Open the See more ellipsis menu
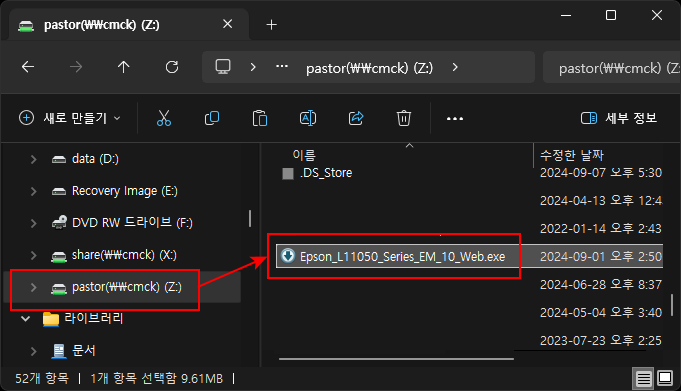 click(x=455, y=119)
